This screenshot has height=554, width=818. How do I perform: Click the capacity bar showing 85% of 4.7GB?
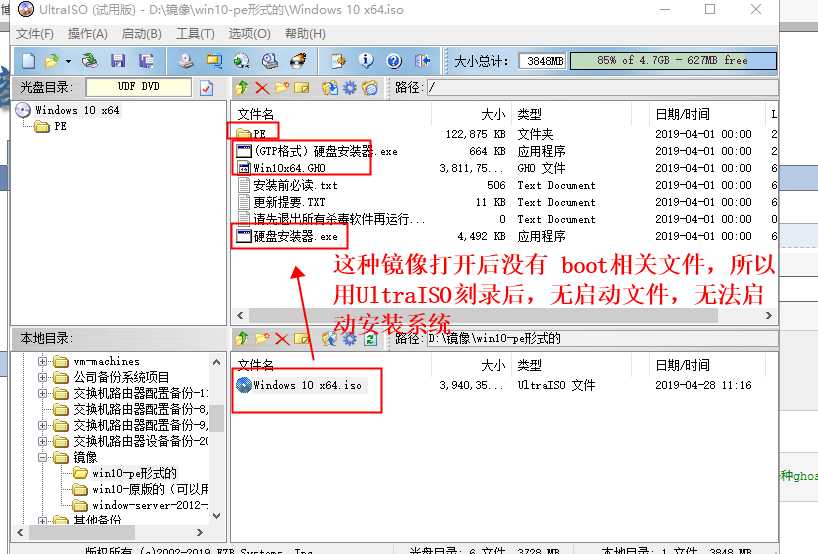[673, 61]
